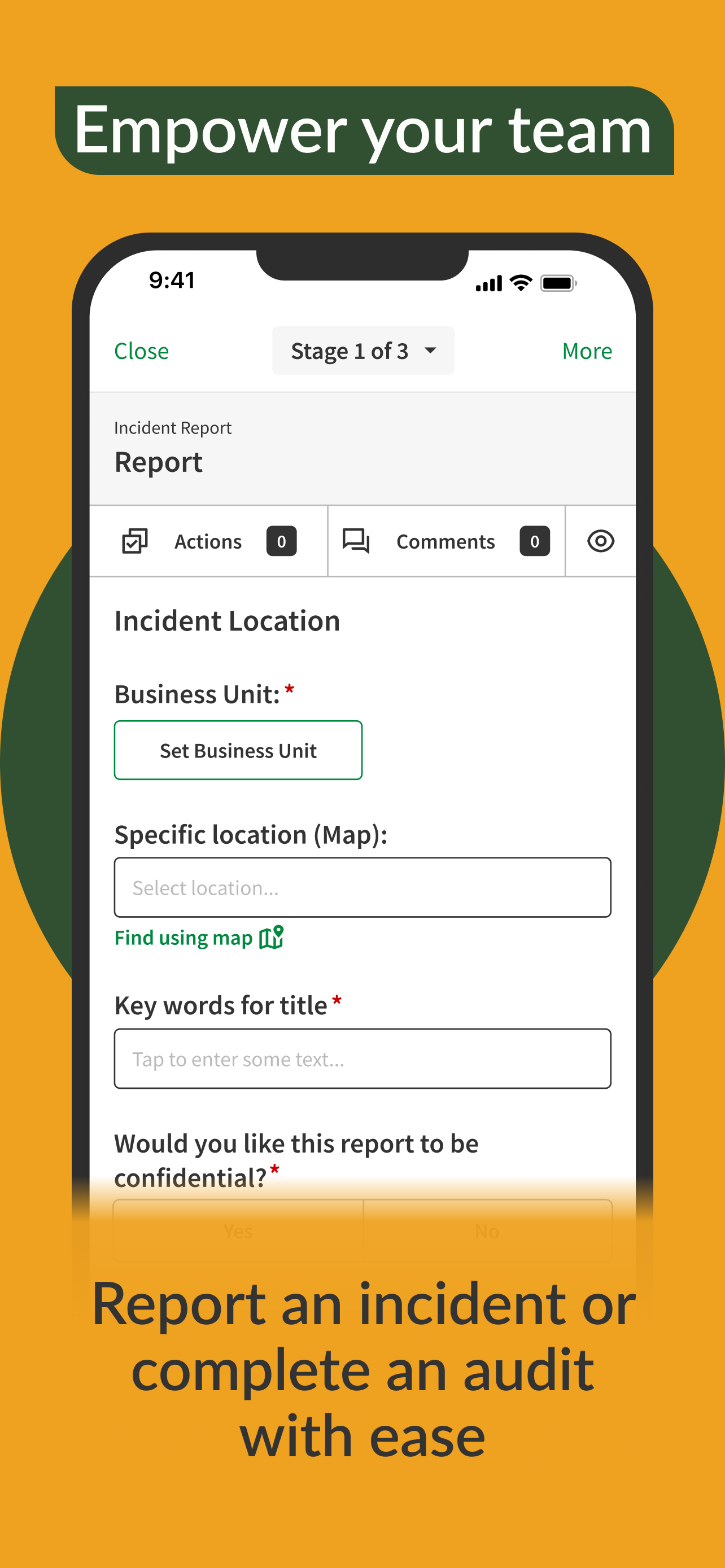Open the Comments speech bubble icon

tap(356, 541)
